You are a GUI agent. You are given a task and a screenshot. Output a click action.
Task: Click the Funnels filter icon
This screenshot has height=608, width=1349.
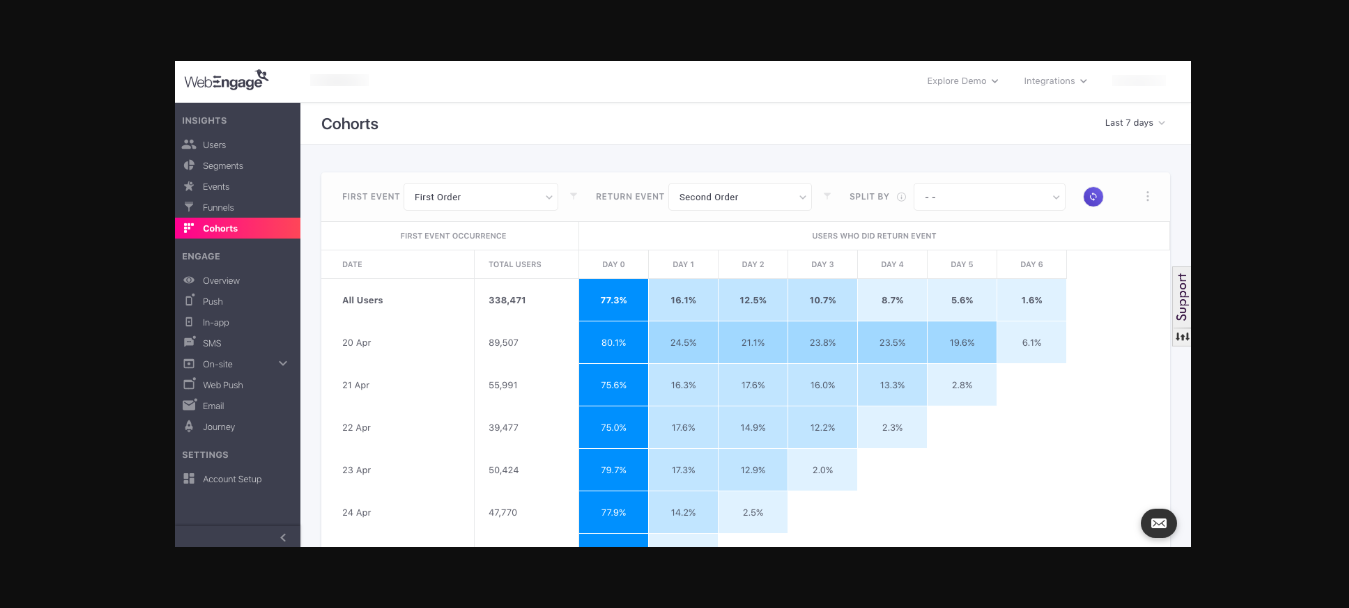tap(189, 207)
